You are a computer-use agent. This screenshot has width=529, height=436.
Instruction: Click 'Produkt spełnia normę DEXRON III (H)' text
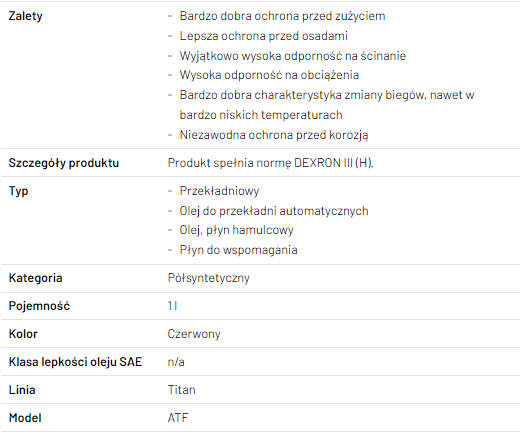click(x=271, y=163)
